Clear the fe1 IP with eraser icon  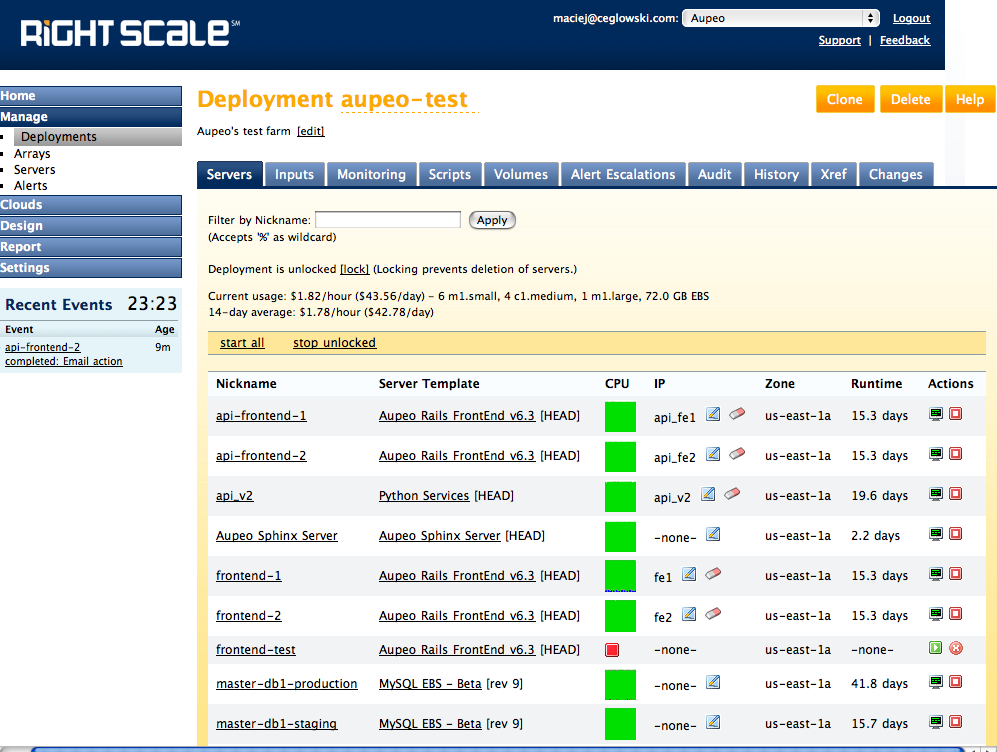point(713,574)
